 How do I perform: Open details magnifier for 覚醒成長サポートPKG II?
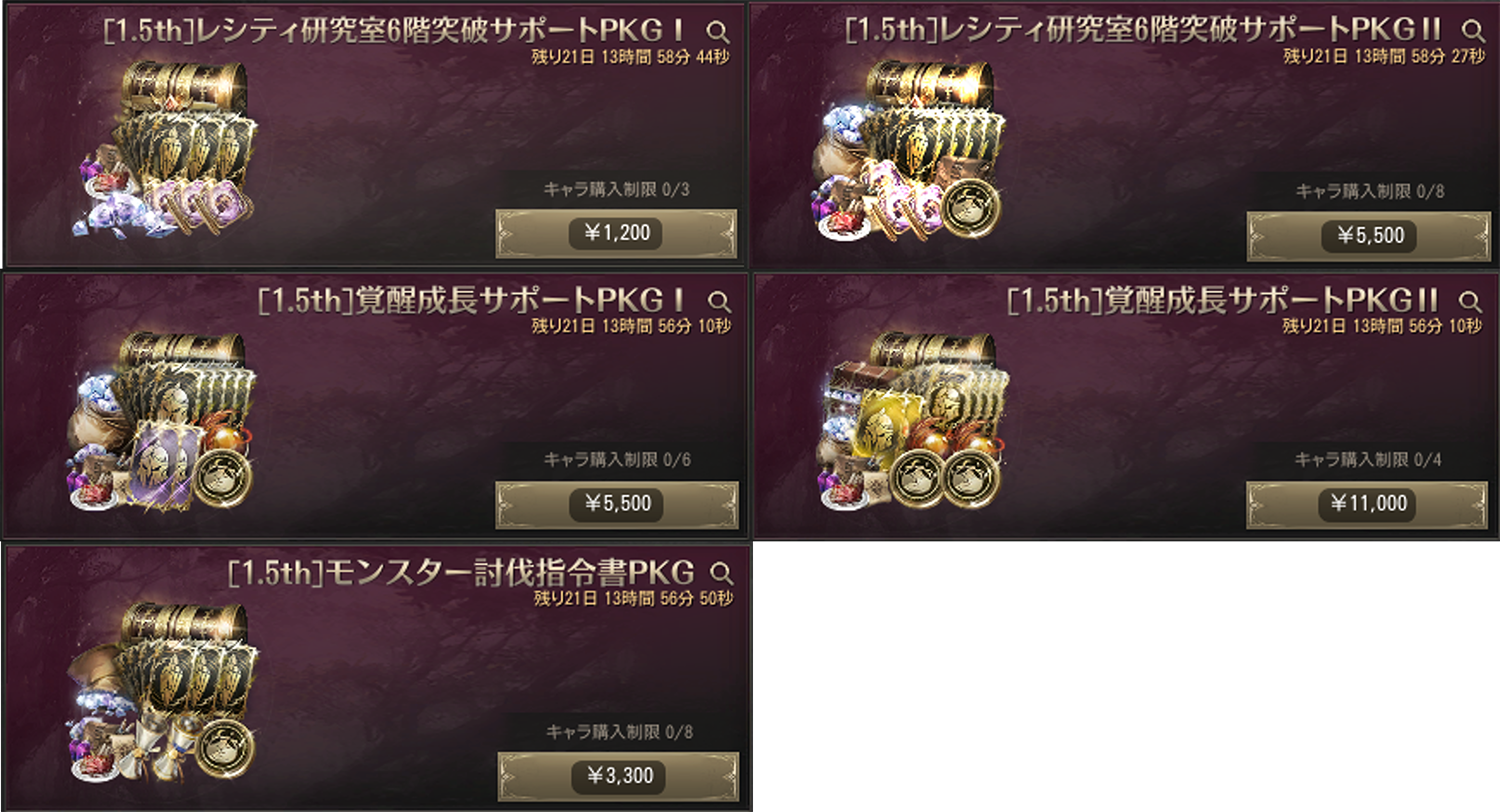[x=1470, y=300]
